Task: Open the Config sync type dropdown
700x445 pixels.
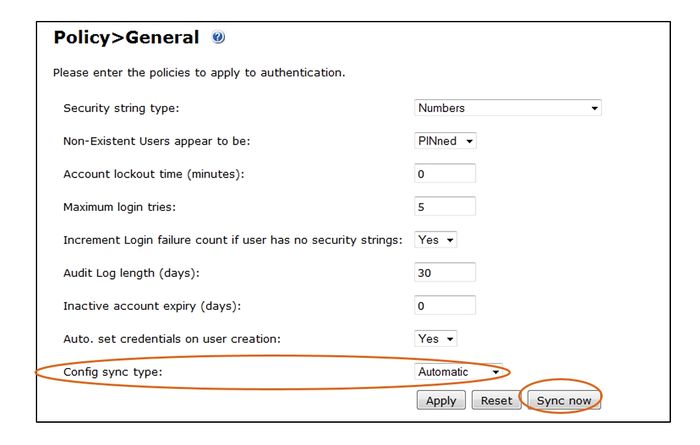Action: coord(458,372)
